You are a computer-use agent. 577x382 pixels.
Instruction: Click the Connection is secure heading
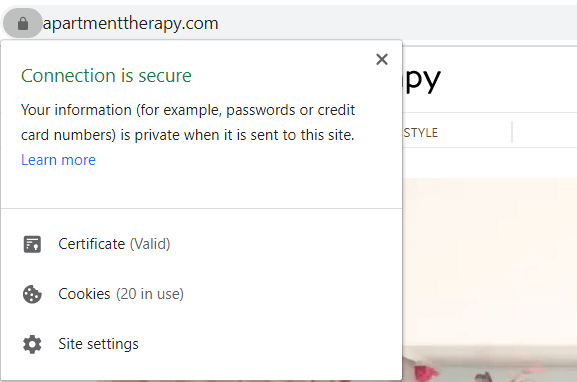106,76
